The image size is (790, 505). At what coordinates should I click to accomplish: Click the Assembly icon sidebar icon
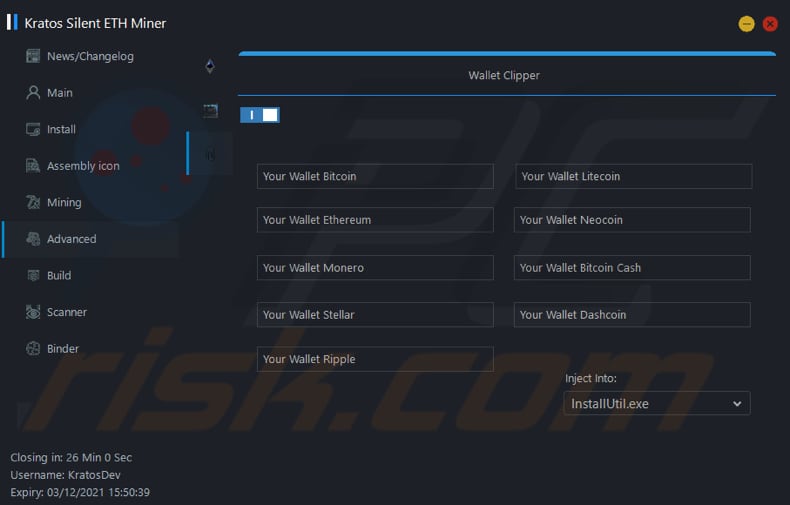(x=33, y=166)
